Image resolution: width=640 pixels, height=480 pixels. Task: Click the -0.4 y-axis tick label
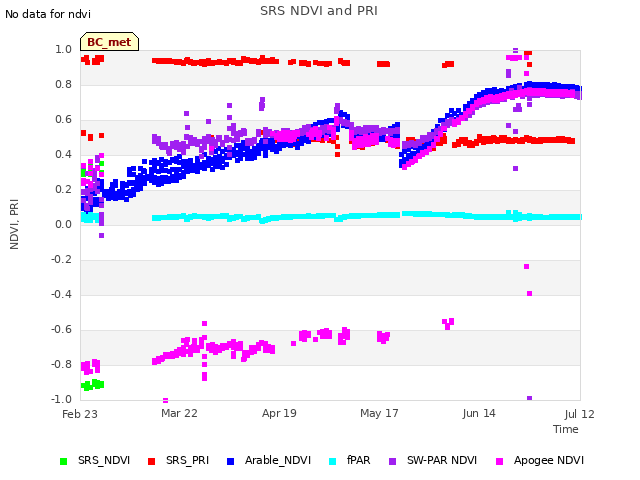[x=61, y=294]
